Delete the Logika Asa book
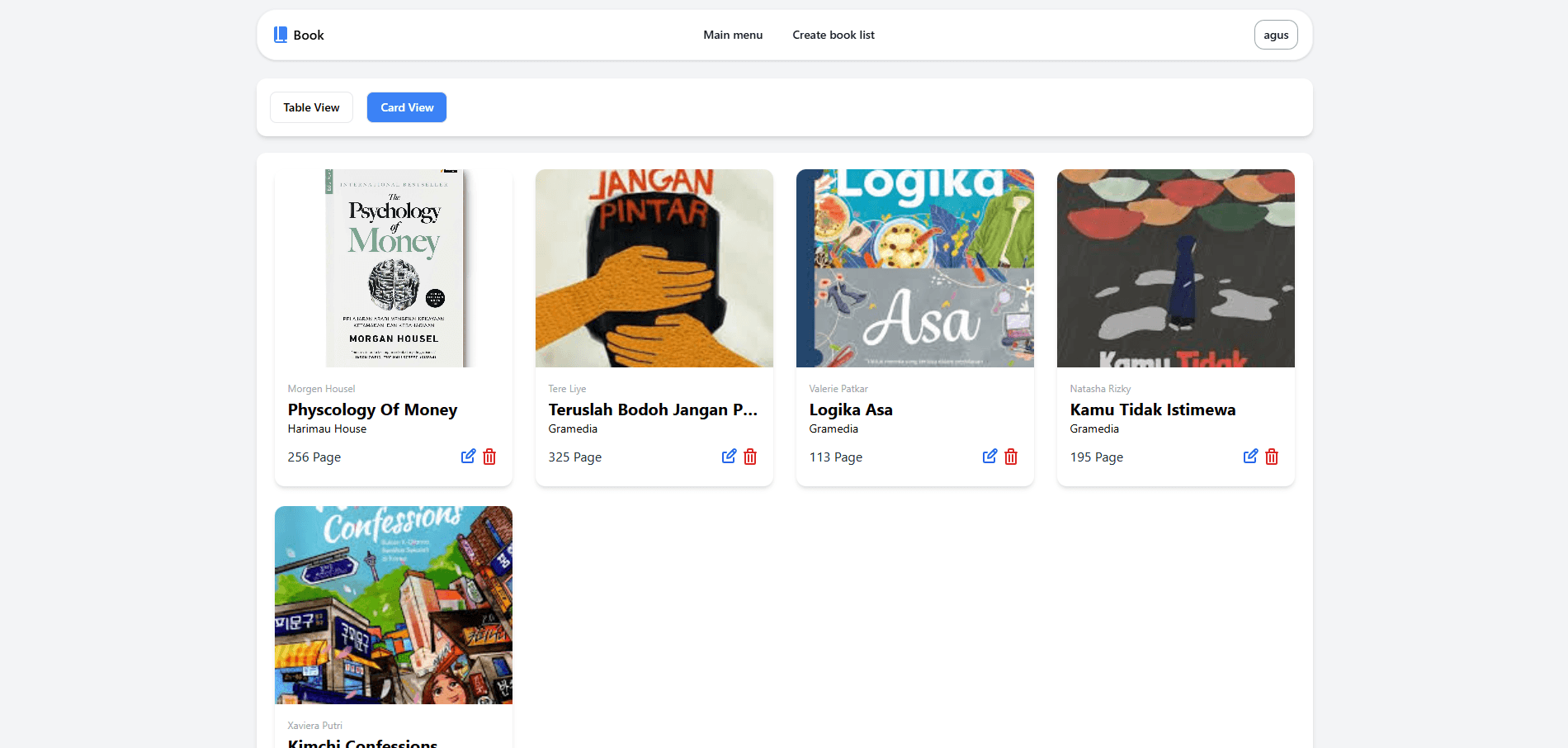1568x748 pixels. (1011, 457)
